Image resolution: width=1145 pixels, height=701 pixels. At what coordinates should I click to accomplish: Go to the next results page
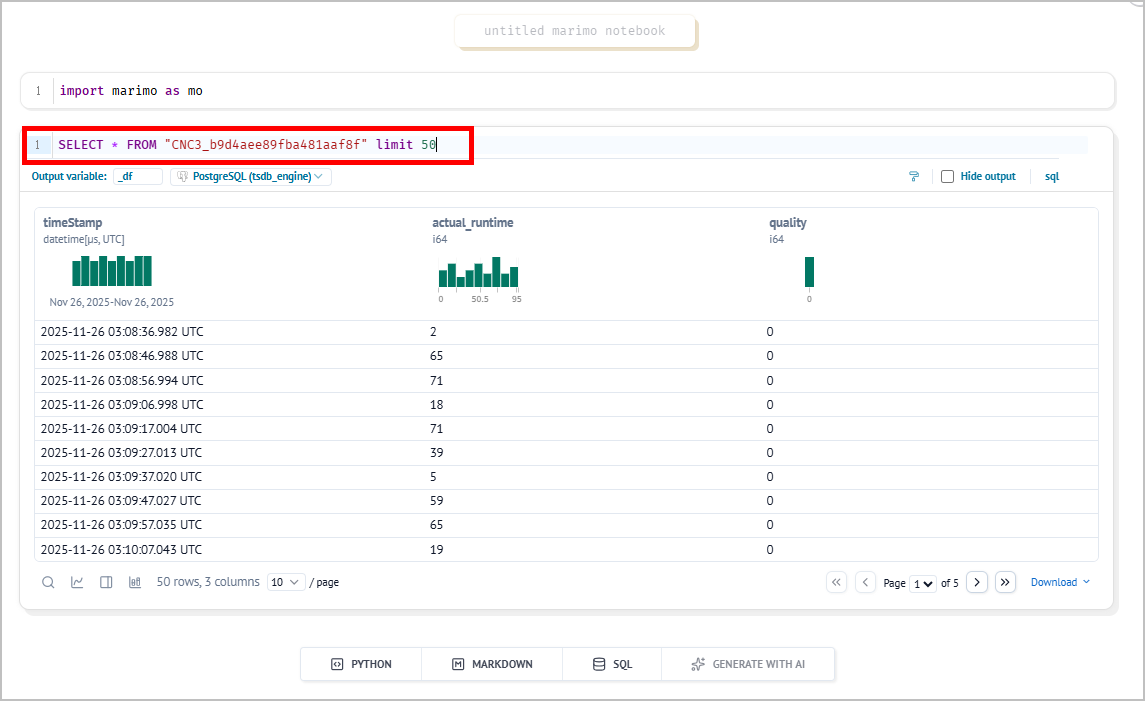pos(977,582)
